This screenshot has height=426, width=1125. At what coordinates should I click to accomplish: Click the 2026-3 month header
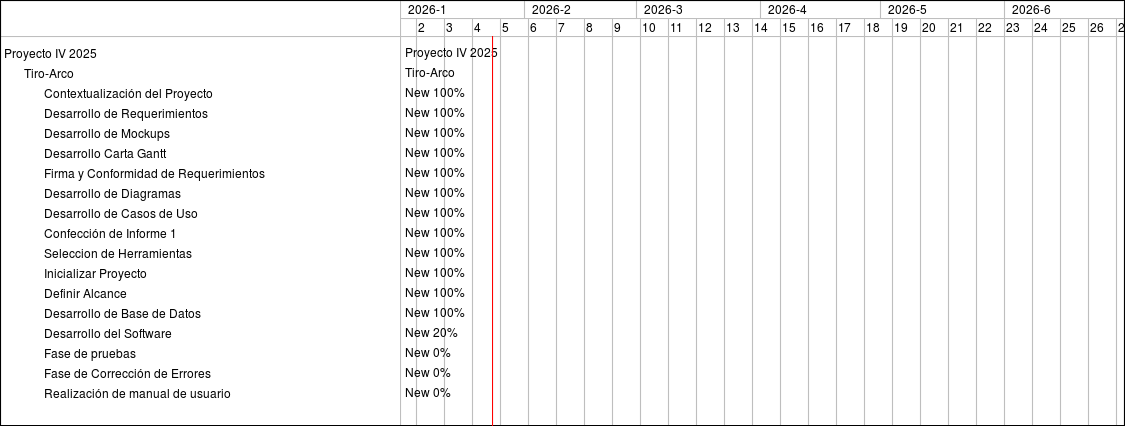coord(664,10)
